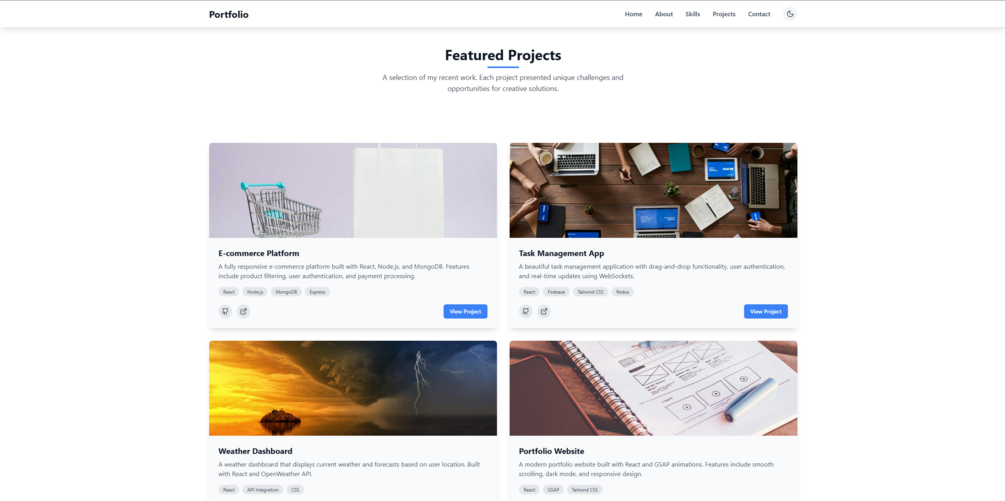1005x501 pixels.
Task: Open external link icon on Task Management App
Action: [544, 311]
